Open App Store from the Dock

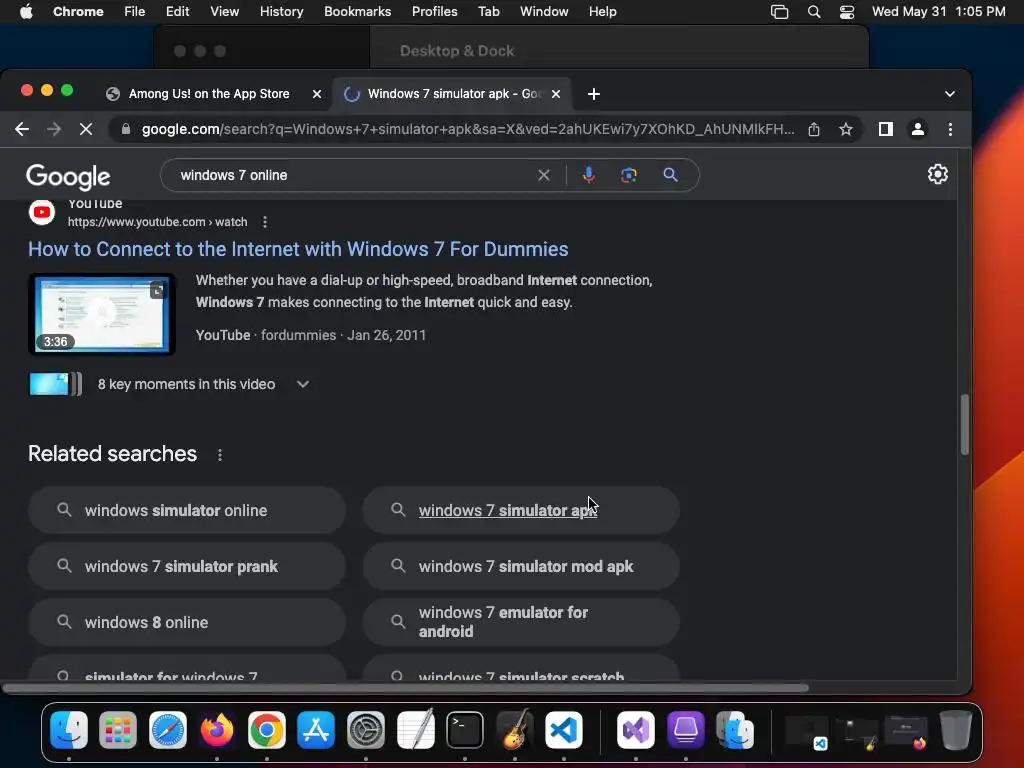pos(316,730)
